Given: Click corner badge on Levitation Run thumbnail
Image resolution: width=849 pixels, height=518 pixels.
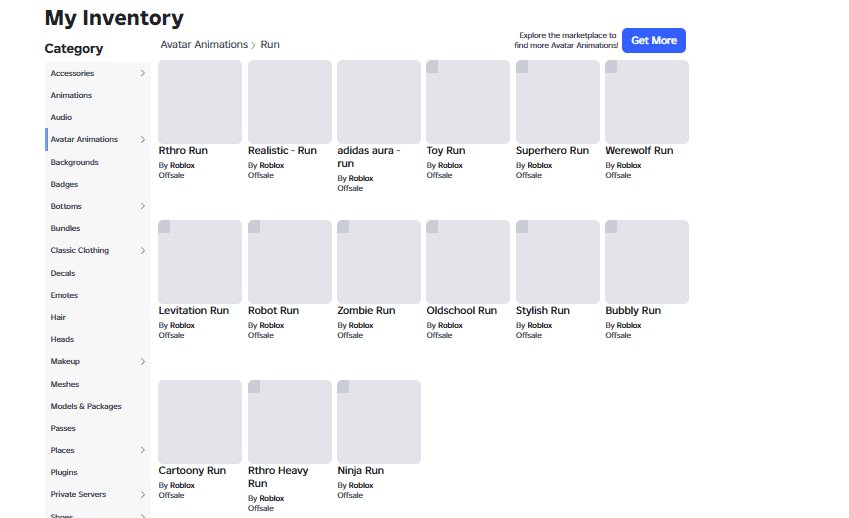Looking at the screenshot, I should (164, 227).
